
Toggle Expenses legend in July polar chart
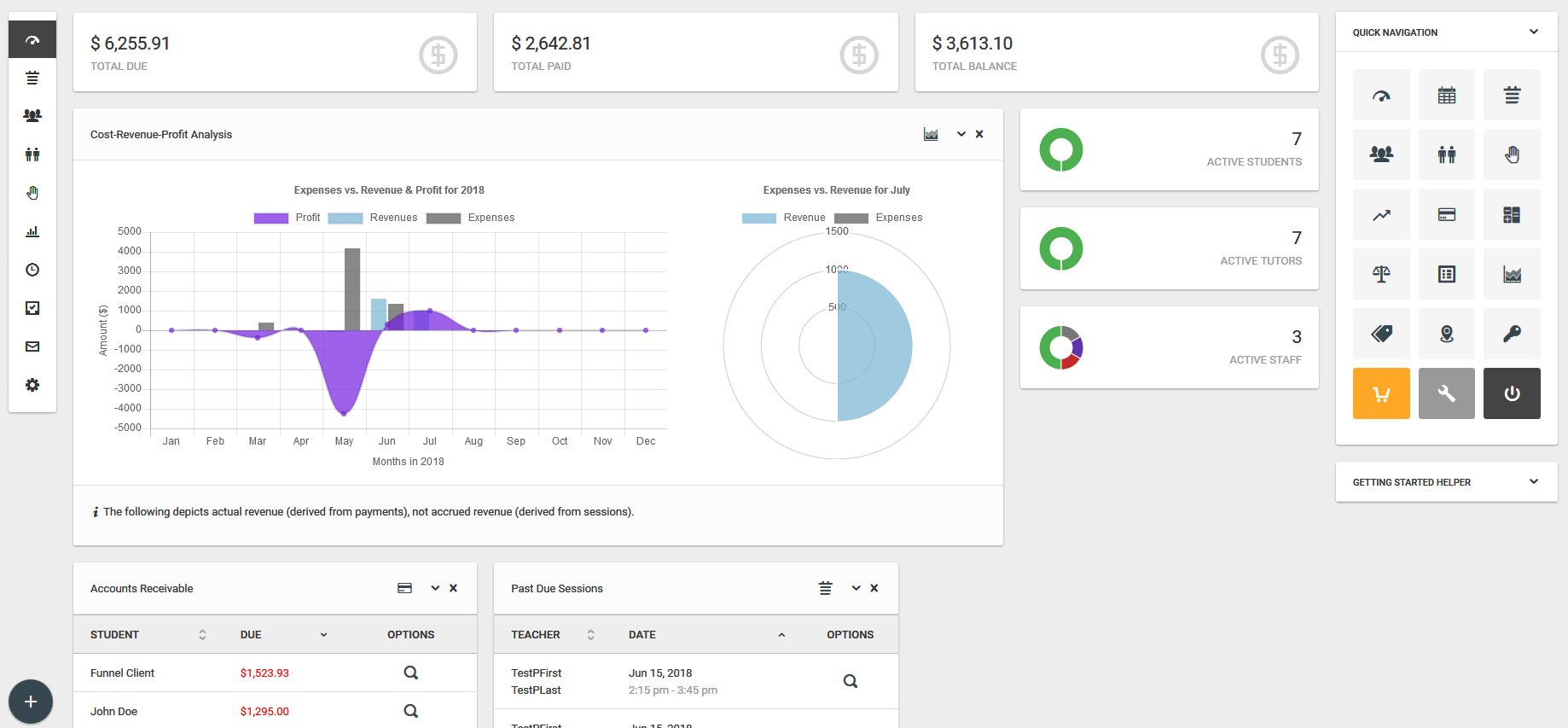pyautogui.click(x=879, y=218)
